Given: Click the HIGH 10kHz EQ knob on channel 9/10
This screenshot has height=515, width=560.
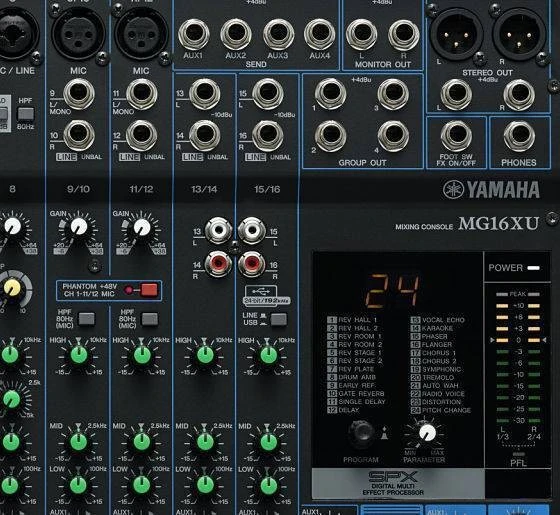Looking at the screenshot, I should point(79,355).
